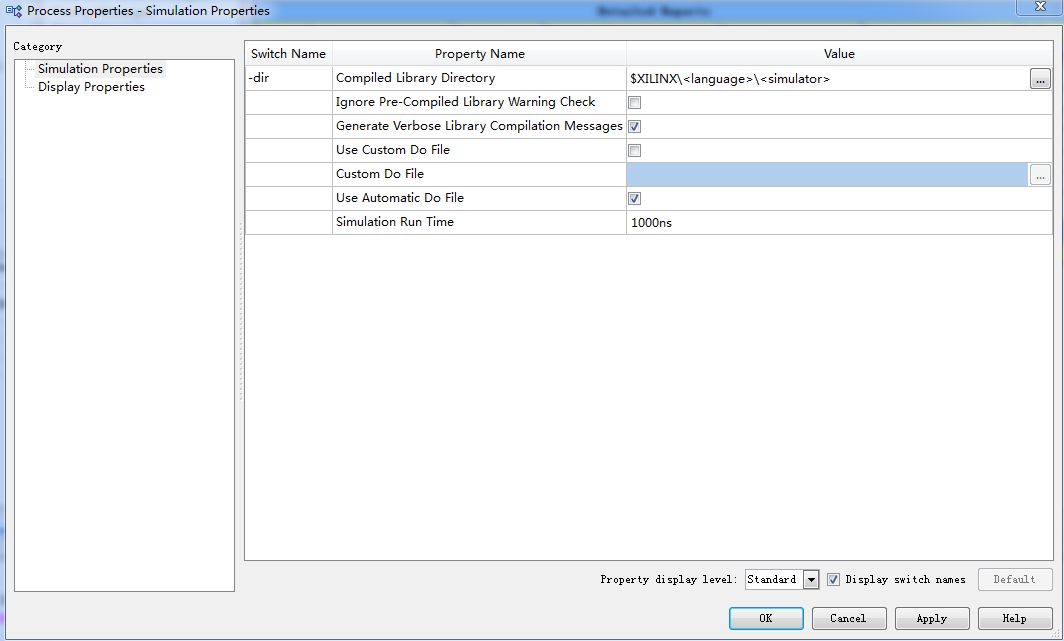Click the Switch Name column header
Screen dimensions: 1064x641
coord(288,54)
